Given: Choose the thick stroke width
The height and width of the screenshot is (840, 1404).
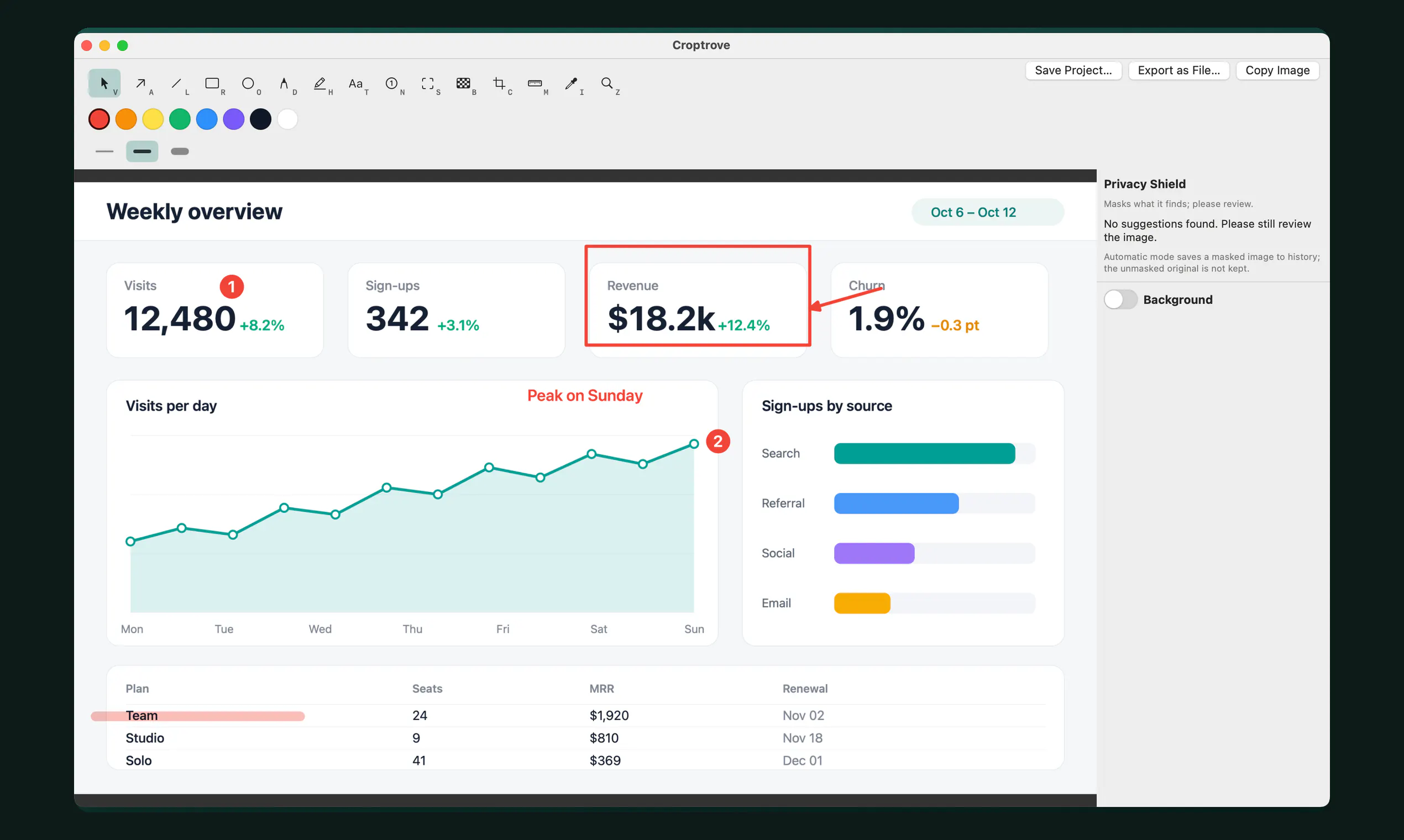Looking at the screenshot, I should tap(180, 151).
